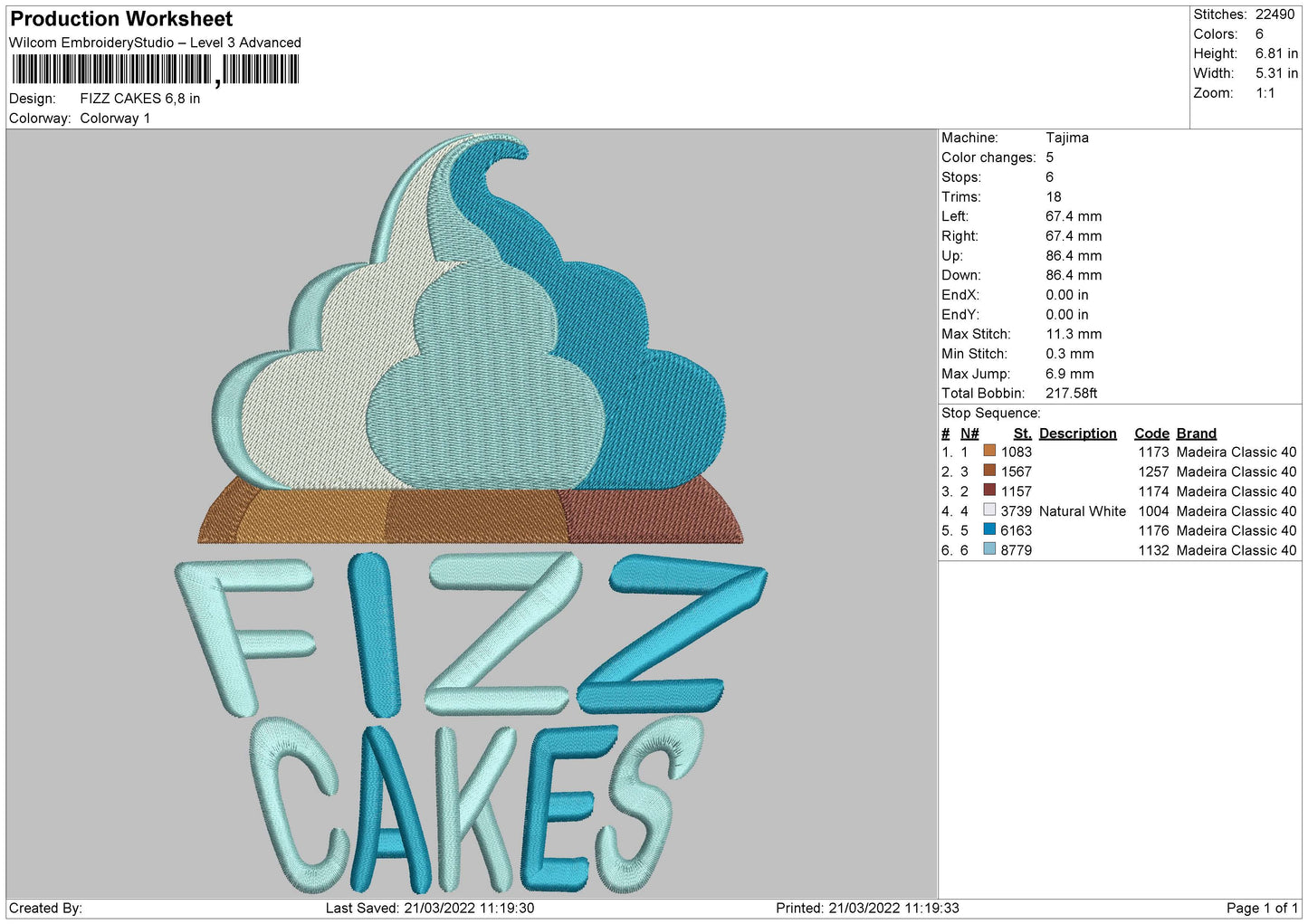Click the embroidered cupcake frosting preview
Image resolution: width=1308 pixels, height=924 pixels.
[x=471, y=312]
